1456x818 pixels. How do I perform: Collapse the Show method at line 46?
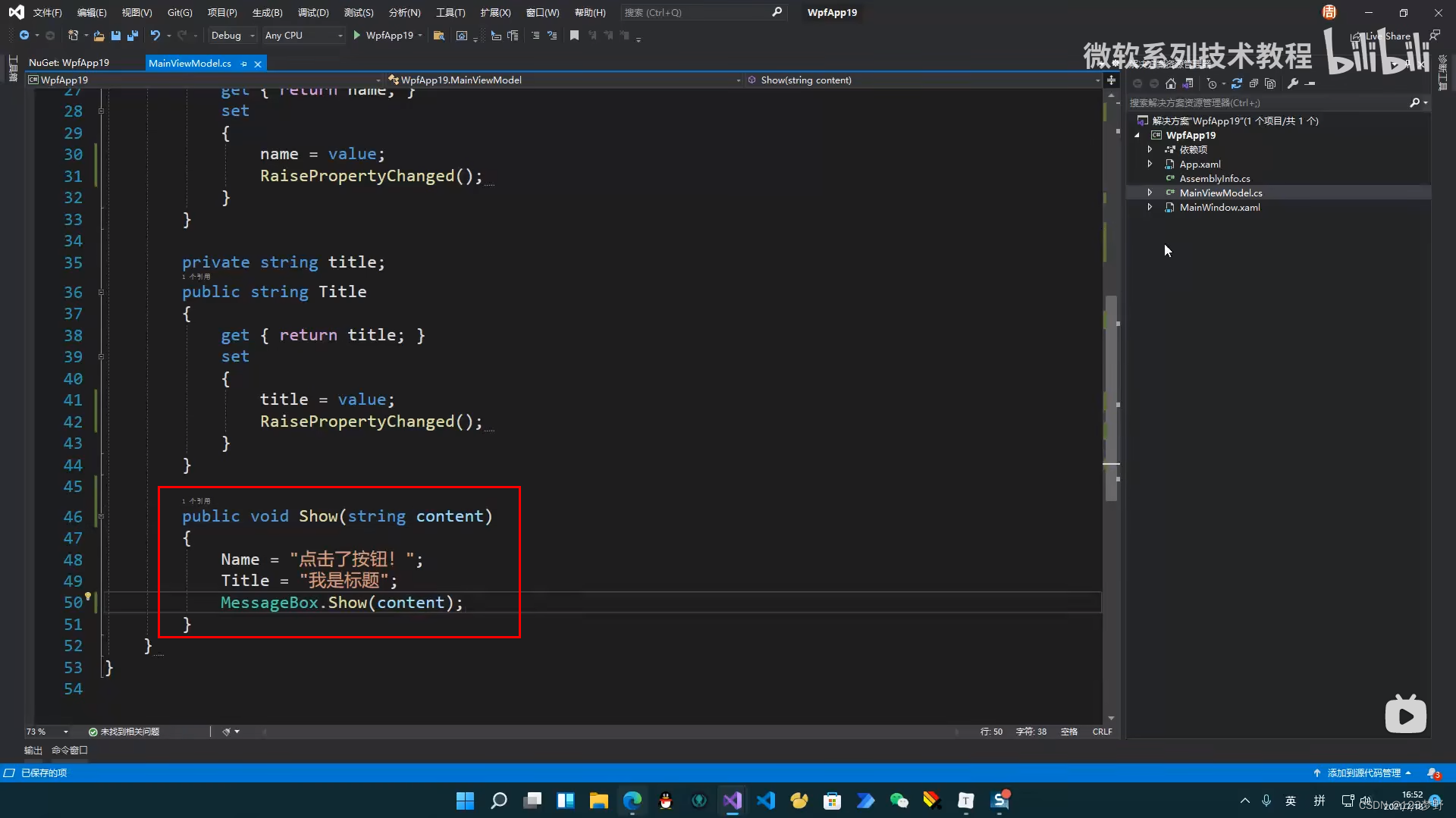tap(100, 516)
